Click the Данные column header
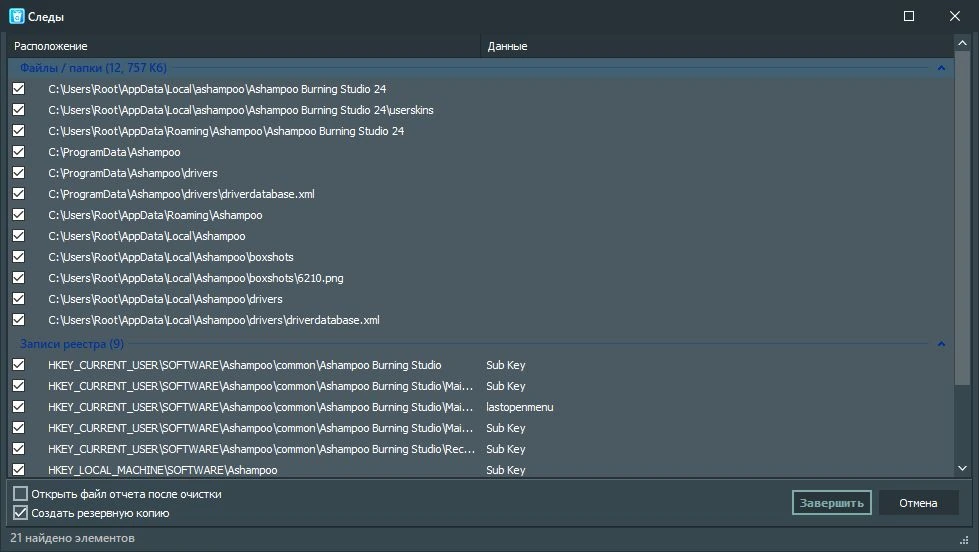979x552 pixels. pos(717,46)
